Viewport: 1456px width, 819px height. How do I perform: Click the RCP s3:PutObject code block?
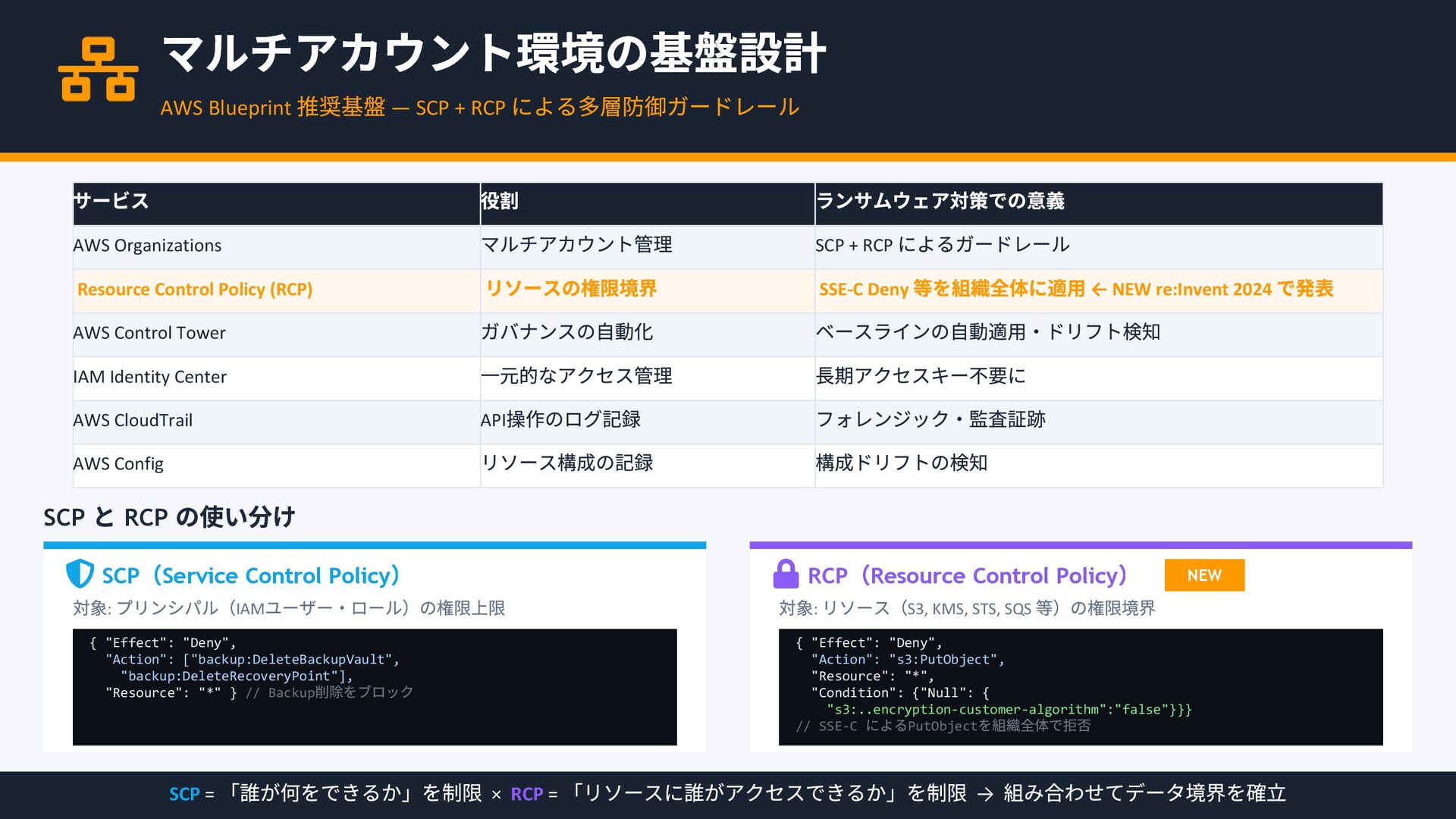click(x=1080, y=686)
